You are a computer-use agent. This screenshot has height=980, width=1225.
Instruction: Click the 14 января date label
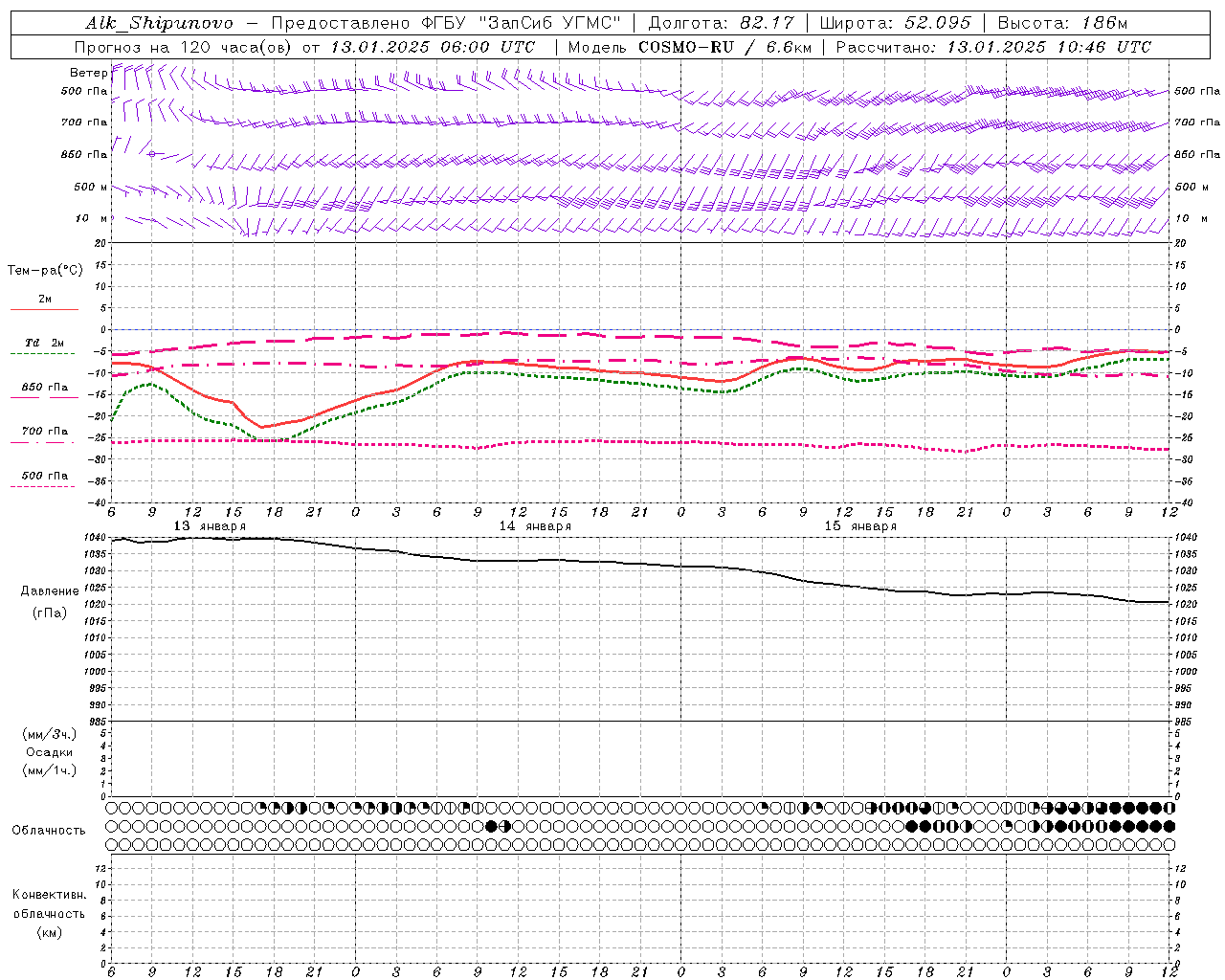(x=535, y=526)
